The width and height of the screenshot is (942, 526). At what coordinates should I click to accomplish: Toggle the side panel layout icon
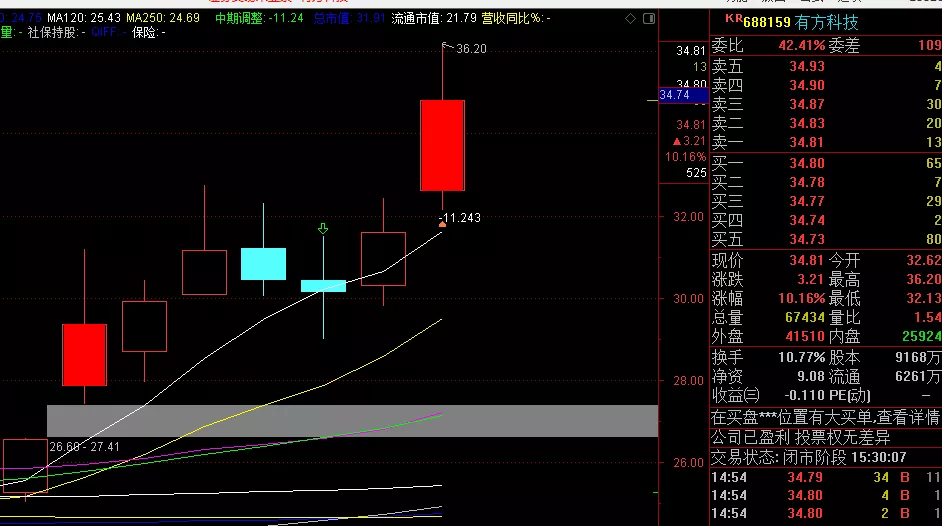click(649, 19)
